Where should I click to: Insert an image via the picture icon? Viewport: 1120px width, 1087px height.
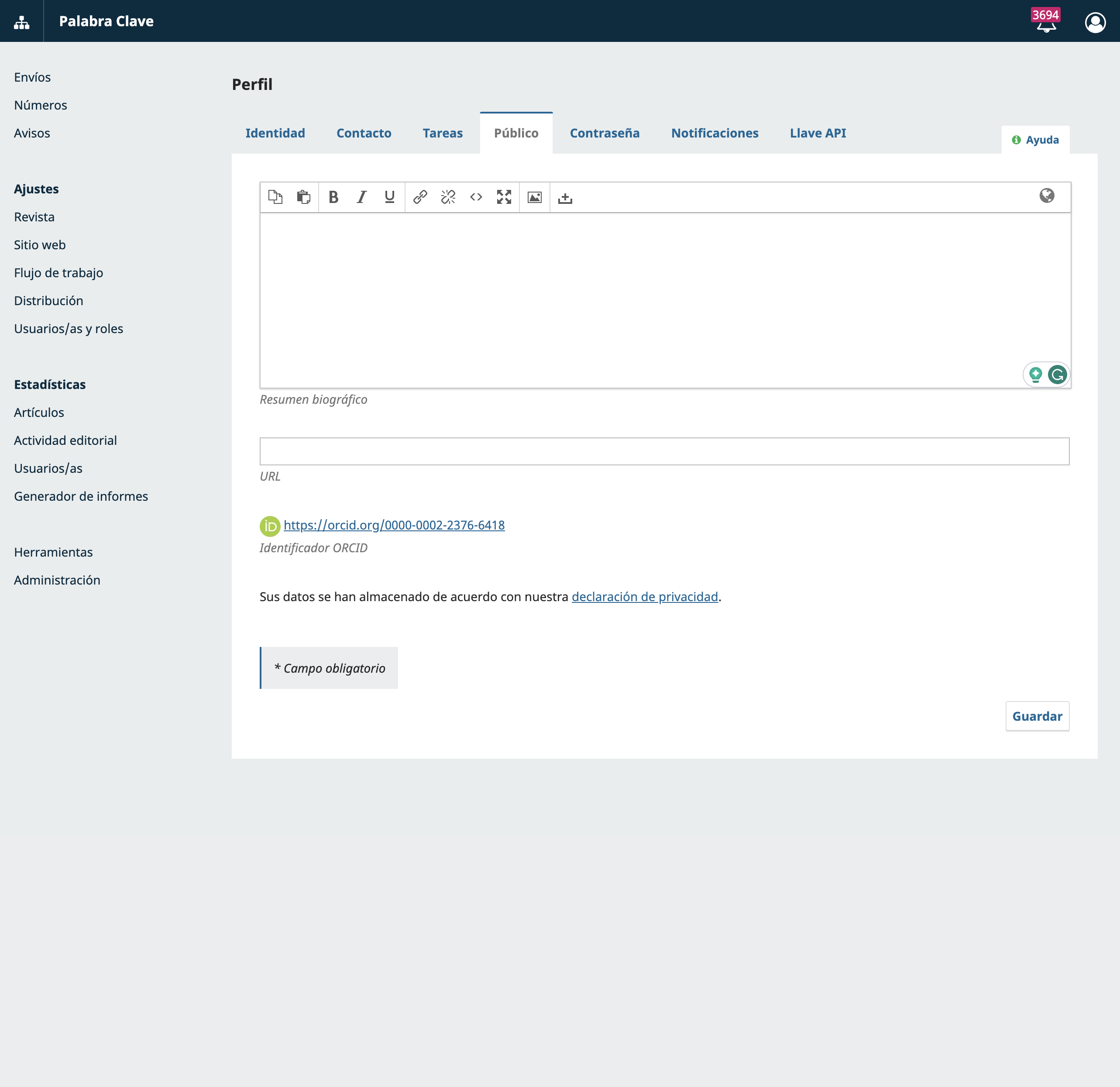tap(534, 197)
